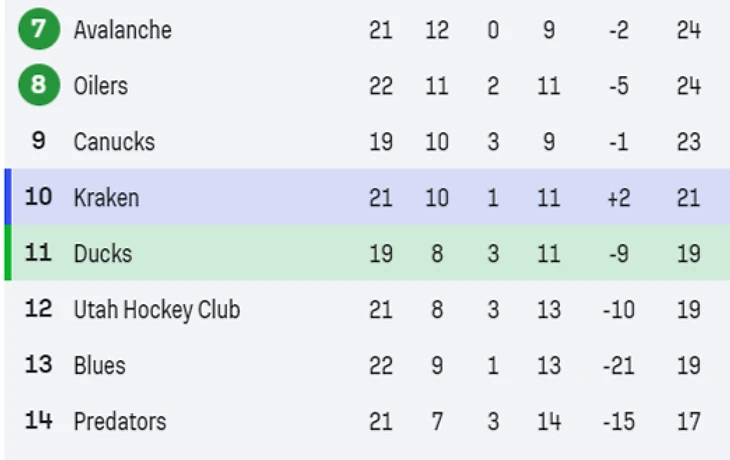This screenshot has width=730, height=460.
Task: Click the Blues team name
Action: pos(99,366)
